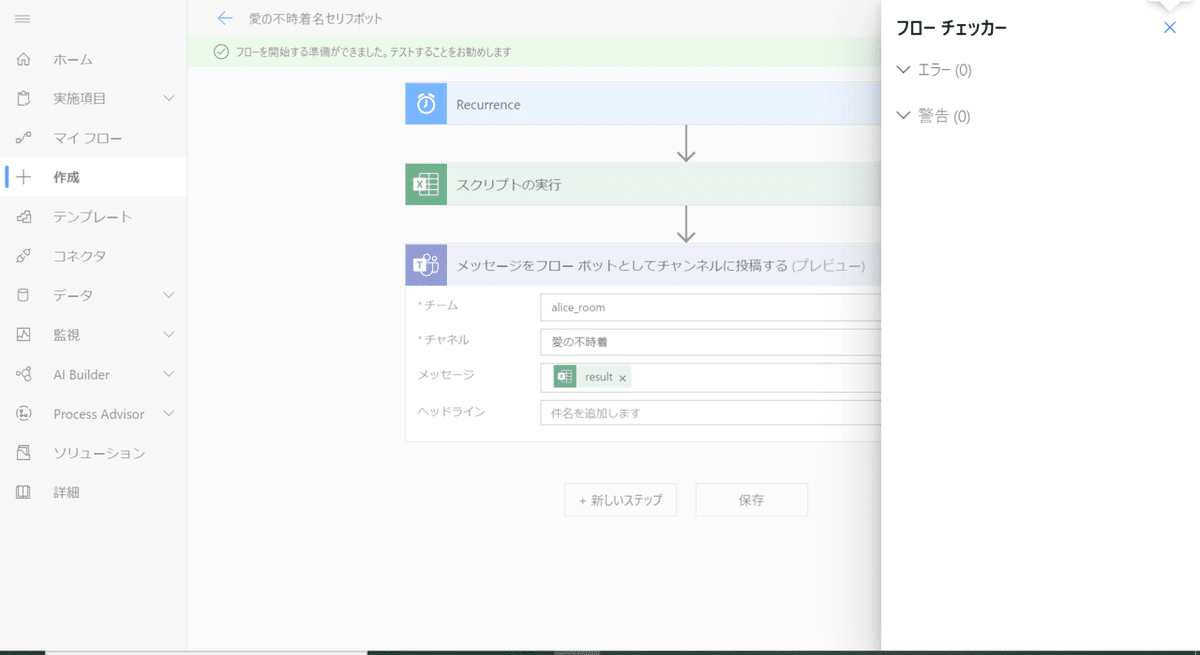
Task: Collapse the メッセージをフロー ボット step header
Action: (x=643, y=265)
